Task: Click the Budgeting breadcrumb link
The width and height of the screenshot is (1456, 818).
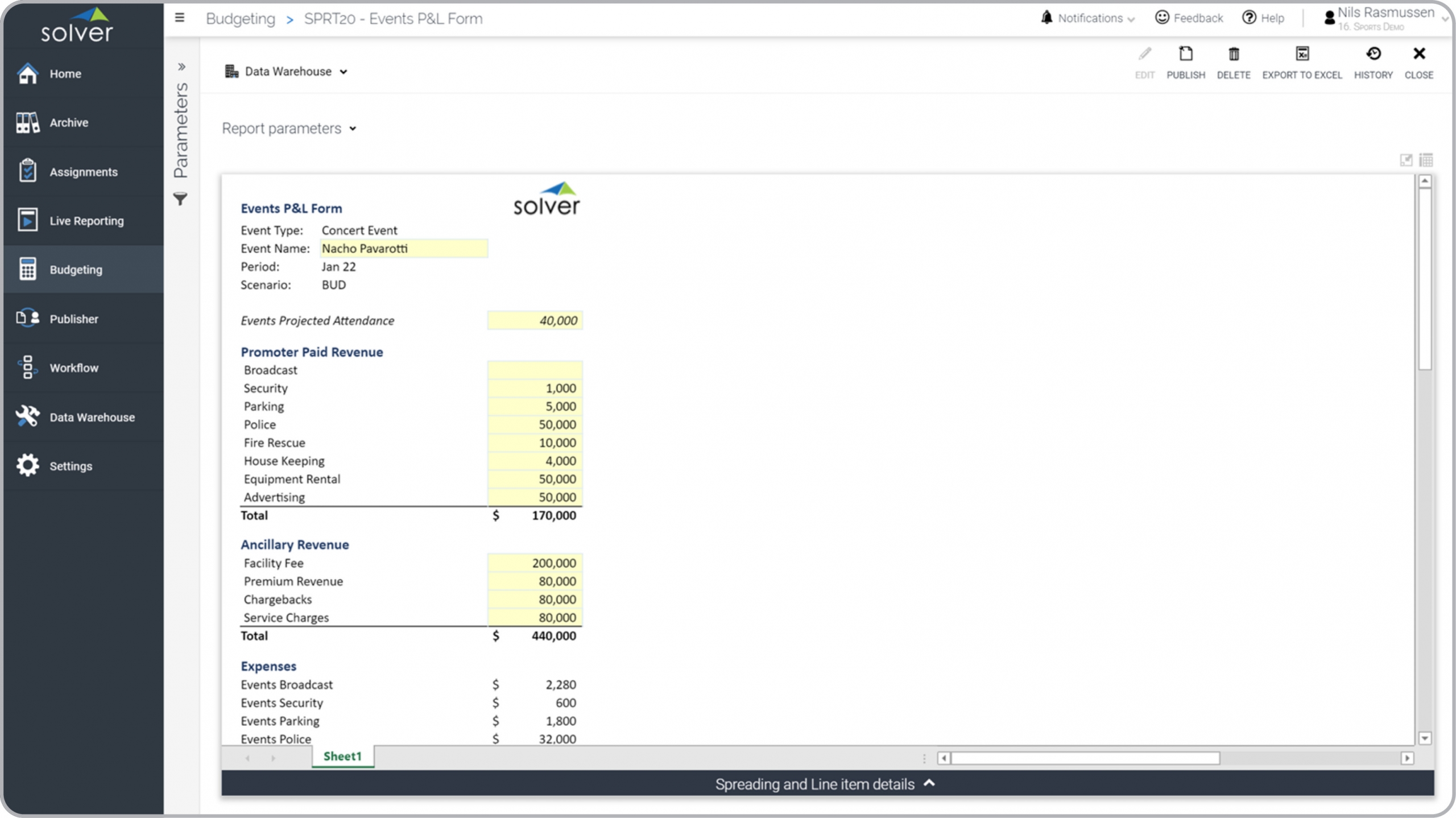Action: [x=241, y=19]
